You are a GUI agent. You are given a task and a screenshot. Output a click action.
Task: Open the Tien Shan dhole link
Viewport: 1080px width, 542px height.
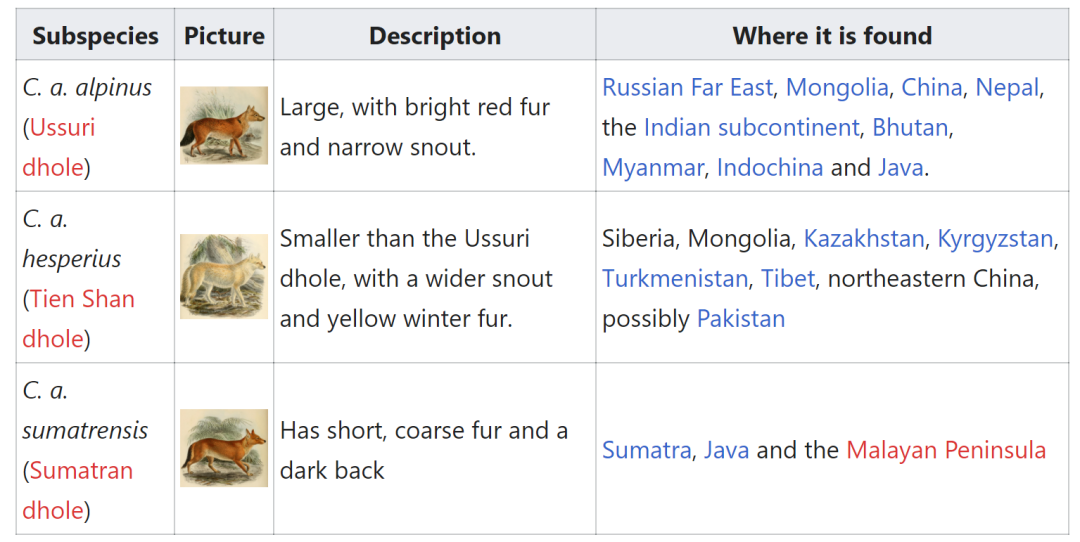(82, 299)
